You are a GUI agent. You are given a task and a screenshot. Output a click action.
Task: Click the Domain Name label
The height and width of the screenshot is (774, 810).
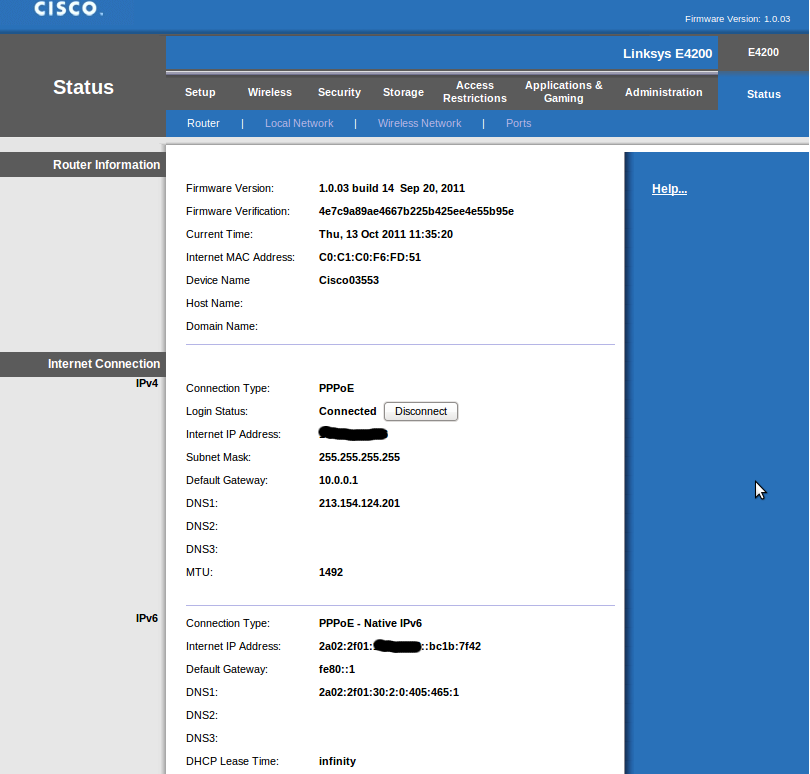point(222,326)
